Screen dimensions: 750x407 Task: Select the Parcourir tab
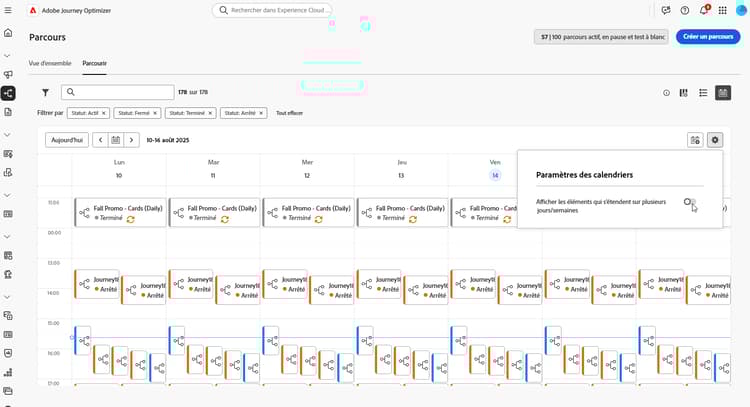[94, 63]
